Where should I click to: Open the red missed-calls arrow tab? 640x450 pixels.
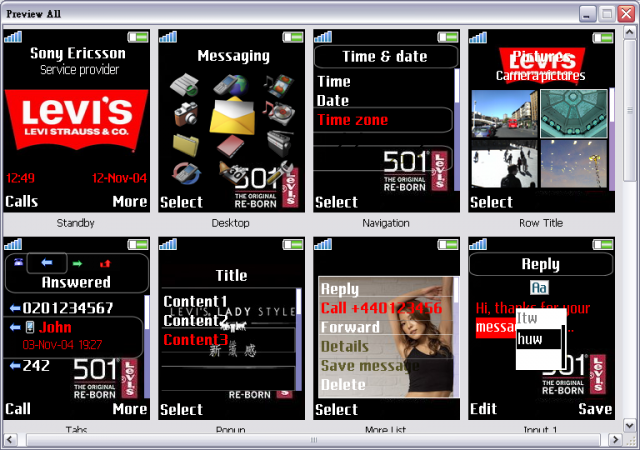click(x=105, y=263)
